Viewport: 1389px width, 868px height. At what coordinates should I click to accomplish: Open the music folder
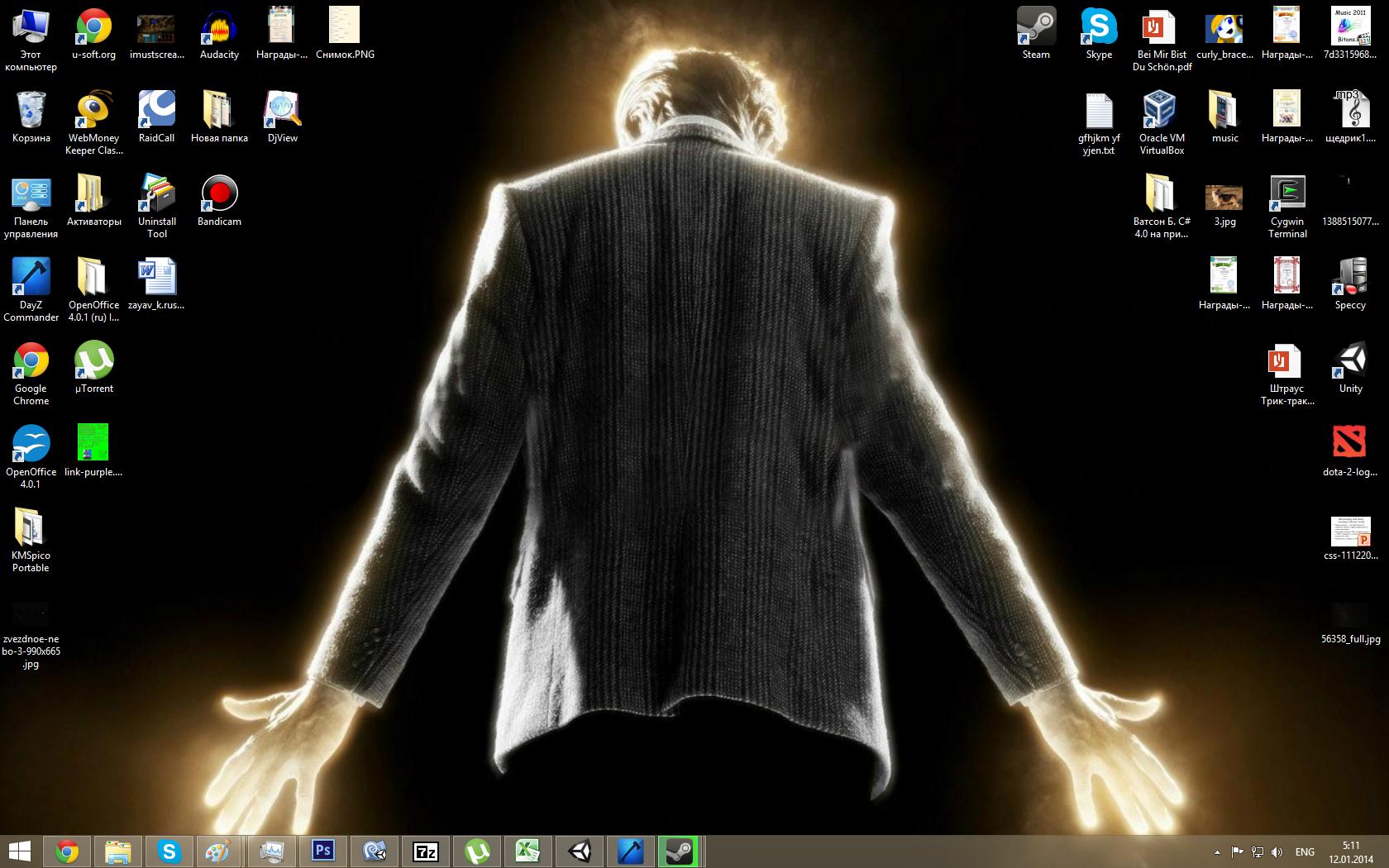(x=1224, y=117)
